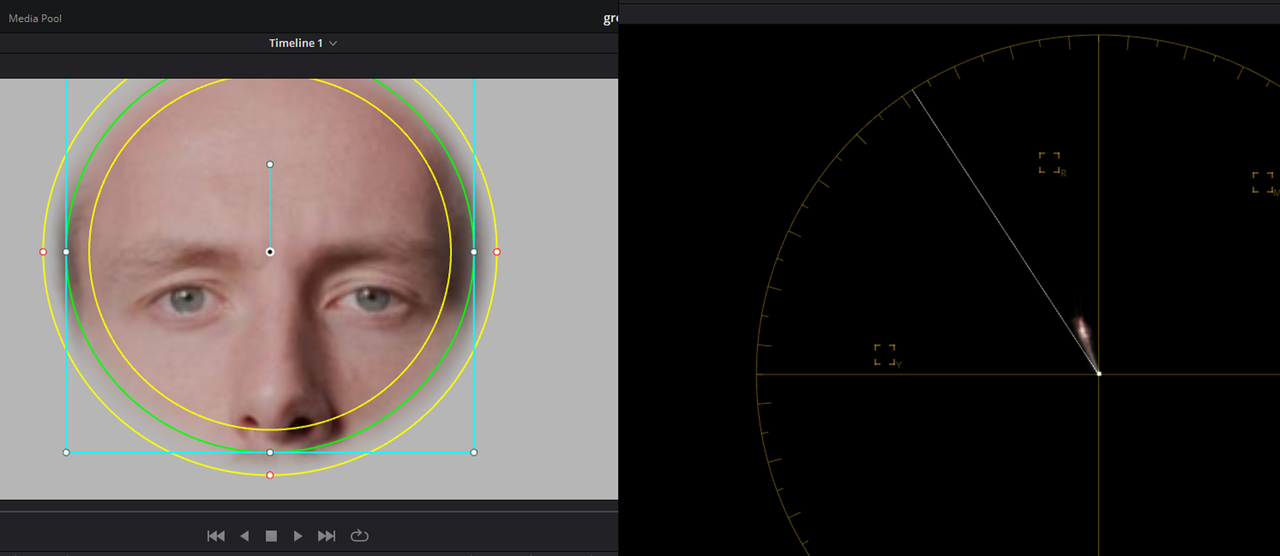This screenshot has width=1280, height=556.
Task: Open the Timeline 1 dropdown
Action: 303,43
